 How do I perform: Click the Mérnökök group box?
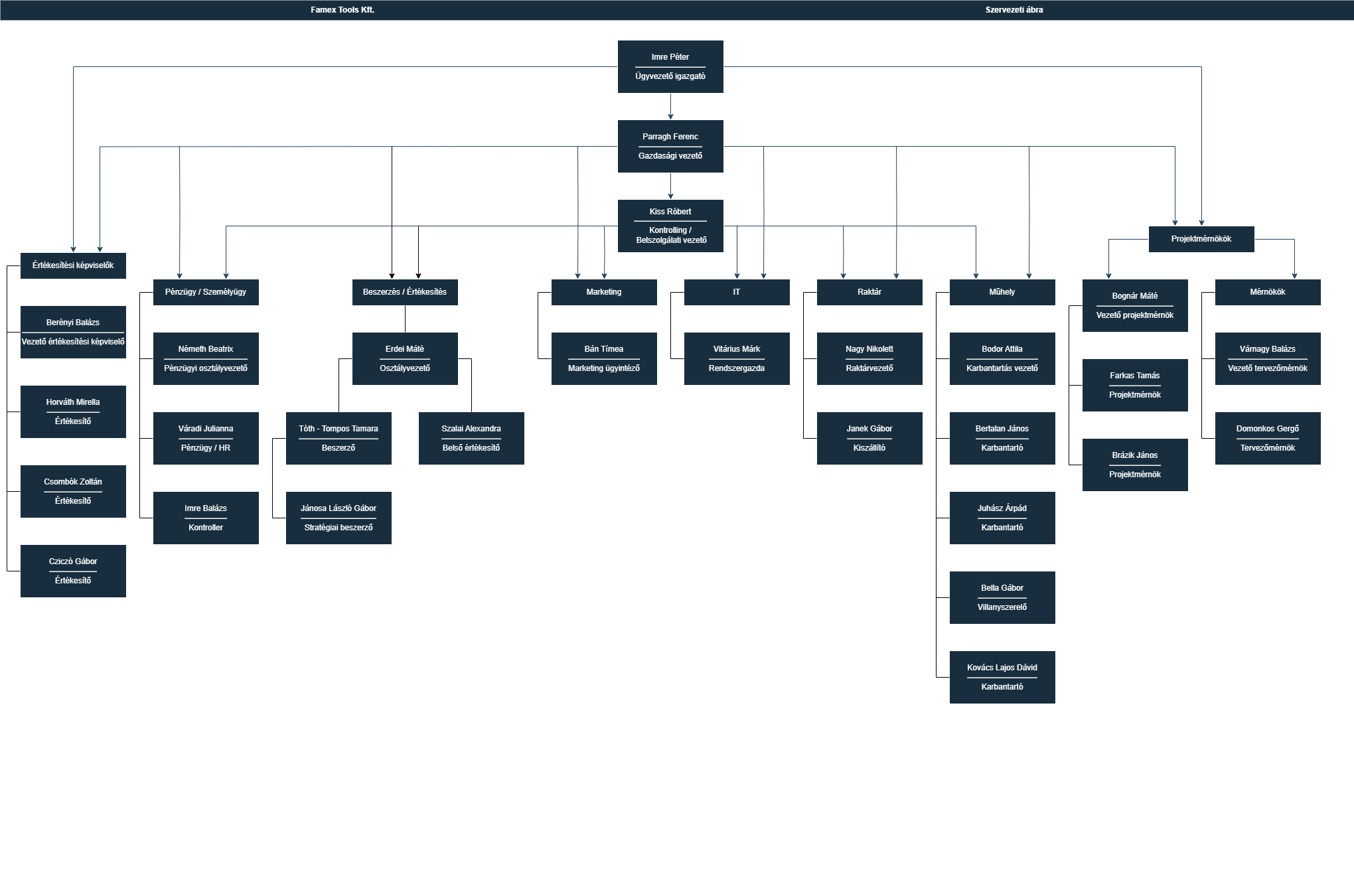tap(1268, 292)
